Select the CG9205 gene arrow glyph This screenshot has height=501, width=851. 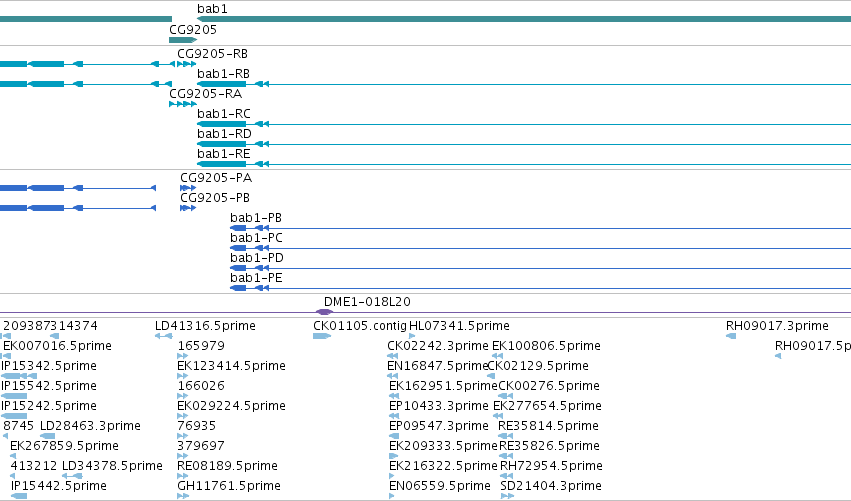183,40
